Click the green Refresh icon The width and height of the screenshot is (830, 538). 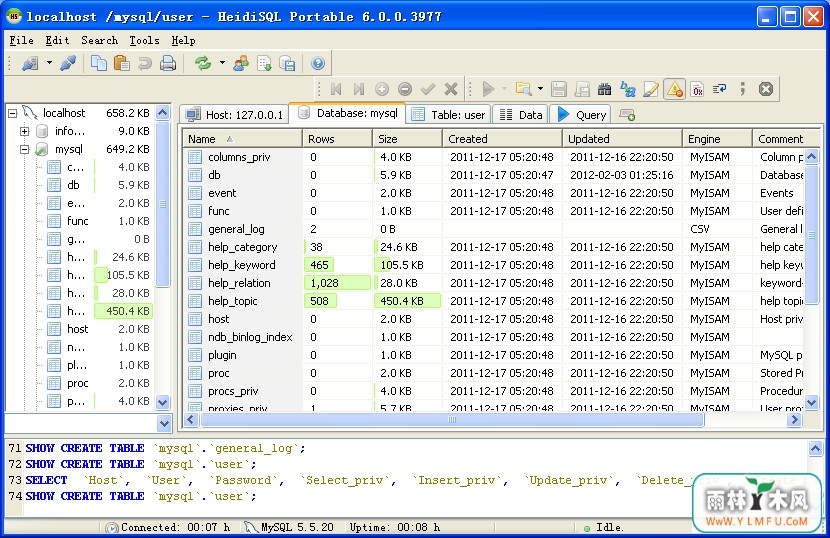click(x=203, y=64)
